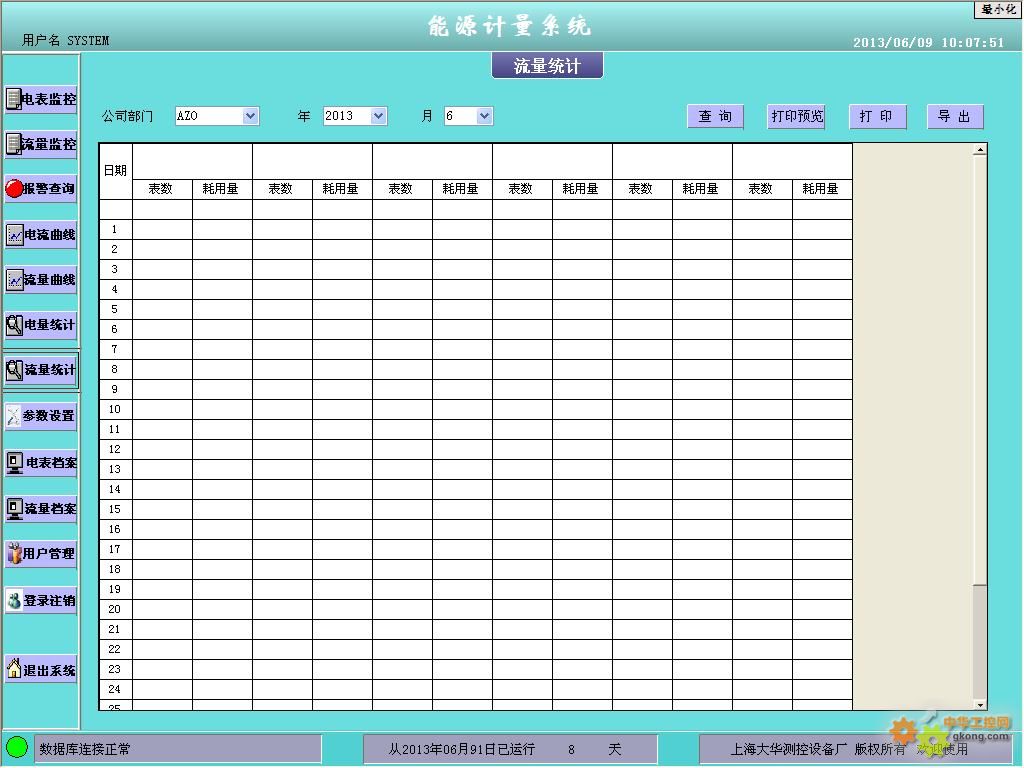Show the 电流曲线 current curve chart
This screenshot has height=768, width=1024.
[x=41, y=235]
